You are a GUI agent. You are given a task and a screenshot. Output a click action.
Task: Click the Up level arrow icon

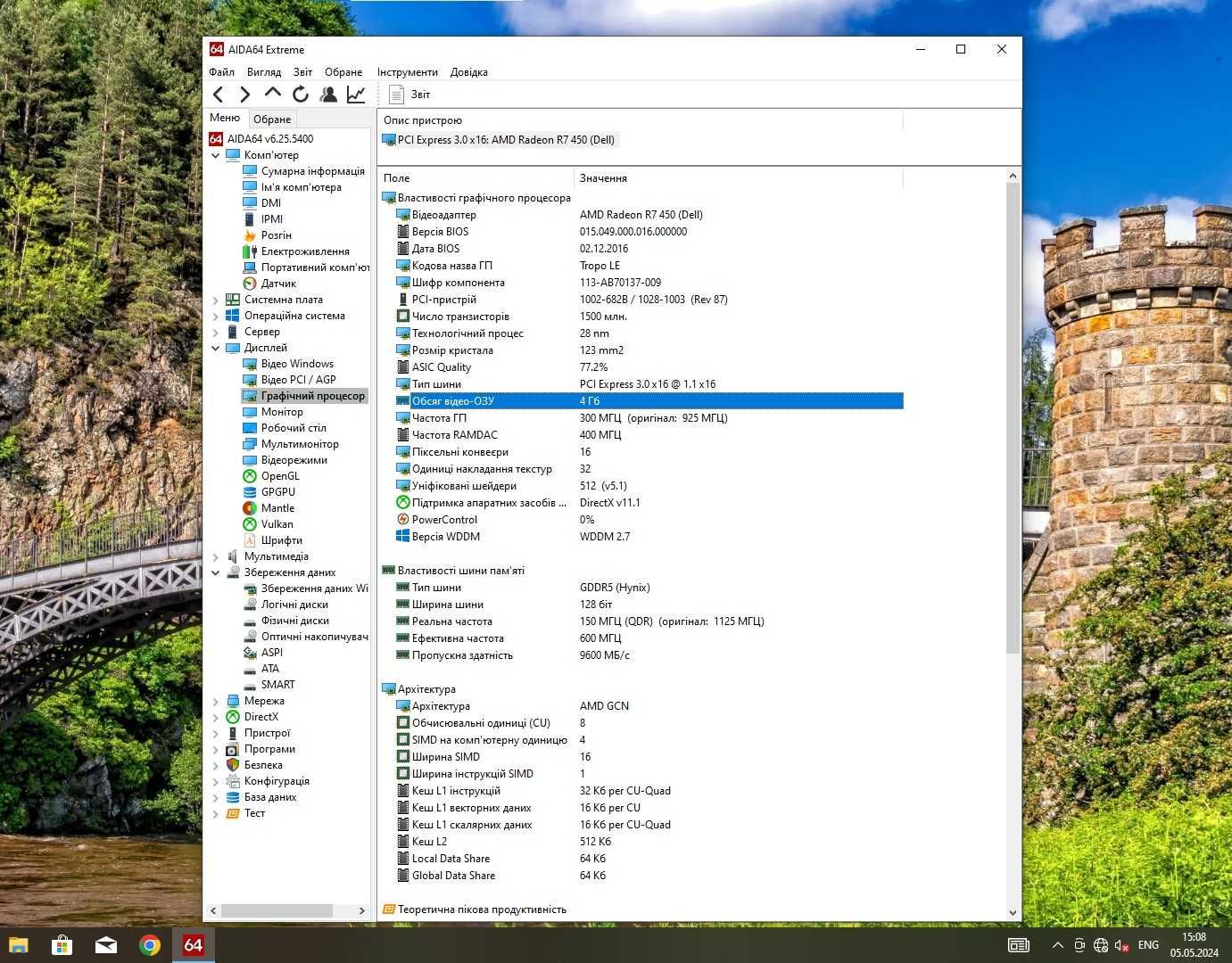click(273, 93)
